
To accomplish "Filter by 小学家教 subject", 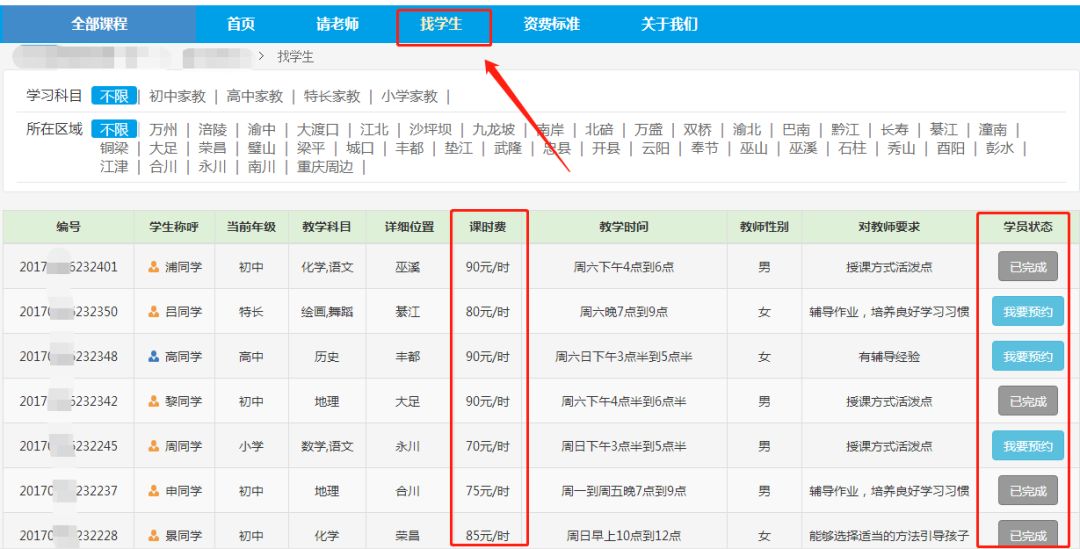I will tap(409, 96).
